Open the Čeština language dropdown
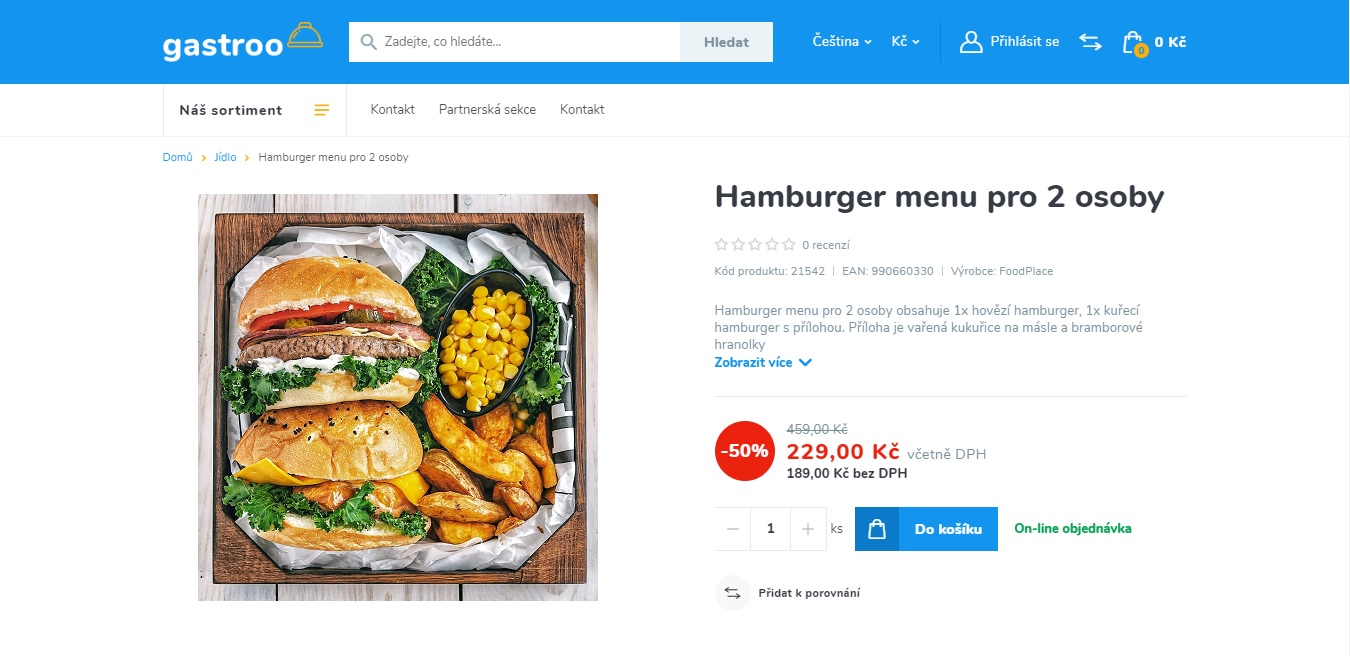Image resolution: width=1350 pixels, height=656 pixels. click(x=842, y=42)
